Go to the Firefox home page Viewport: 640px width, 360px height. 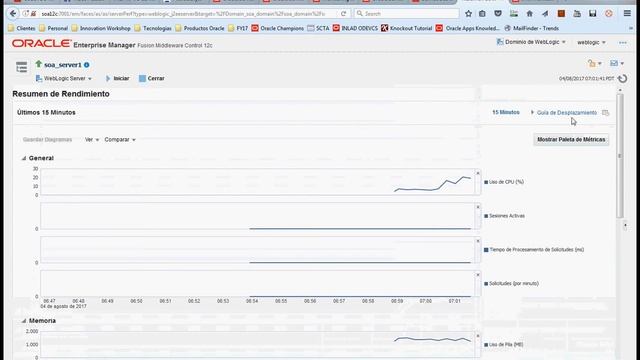click(x=529, y=13)
